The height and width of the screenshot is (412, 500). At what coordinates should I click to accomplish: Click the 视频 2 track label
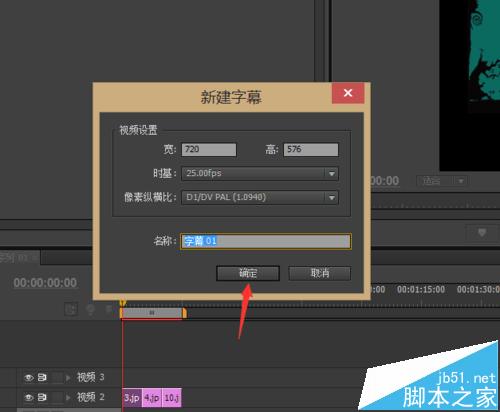[x=91, y=397]
